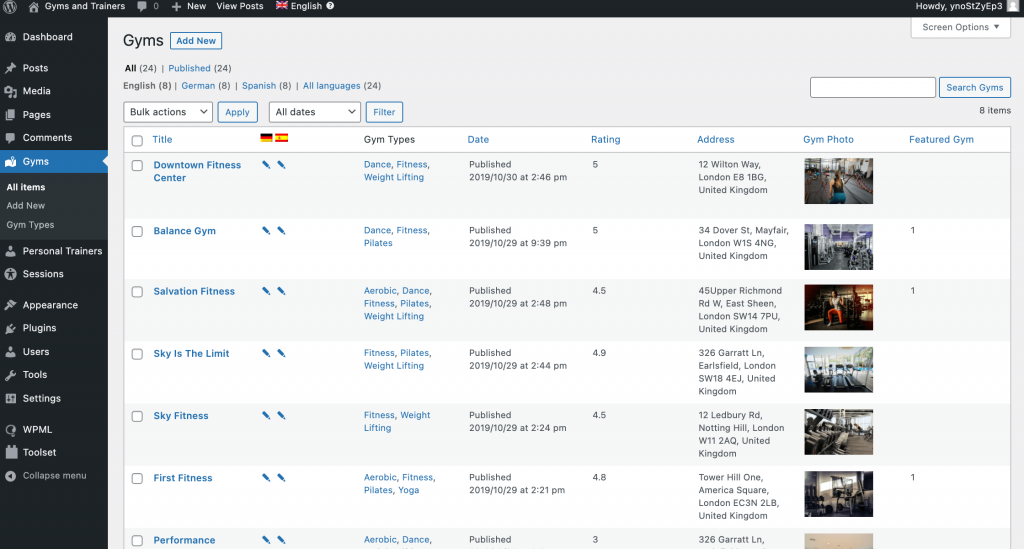Image resolution: width=1024 pixels, height=549 pixels.
Task: Open the All dates dropdown
Action: pyautogui.click(x=315, y=112)
